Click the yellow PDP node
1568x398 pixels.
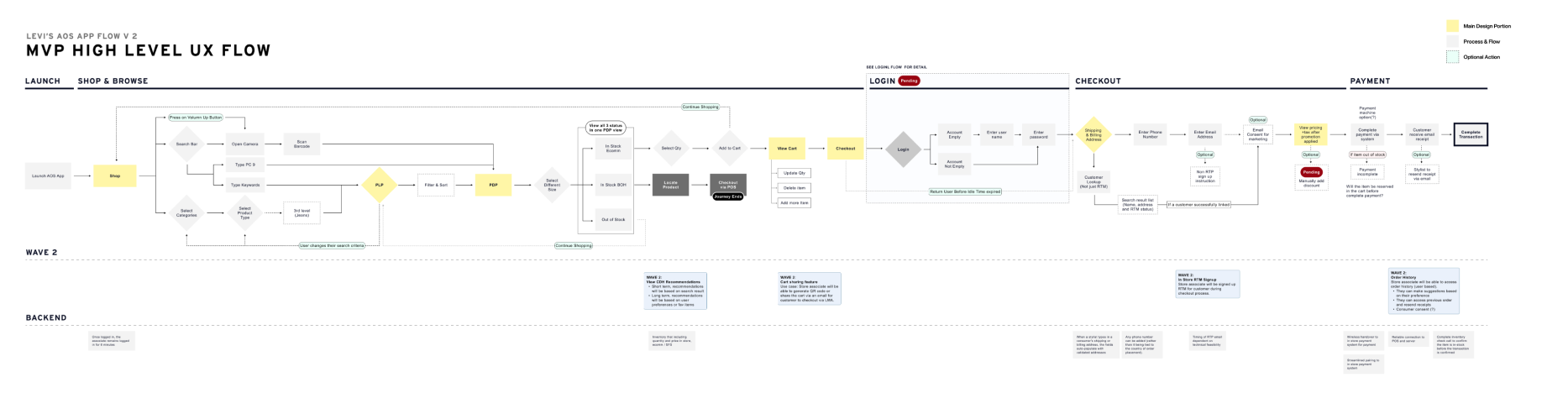(493, 185)
